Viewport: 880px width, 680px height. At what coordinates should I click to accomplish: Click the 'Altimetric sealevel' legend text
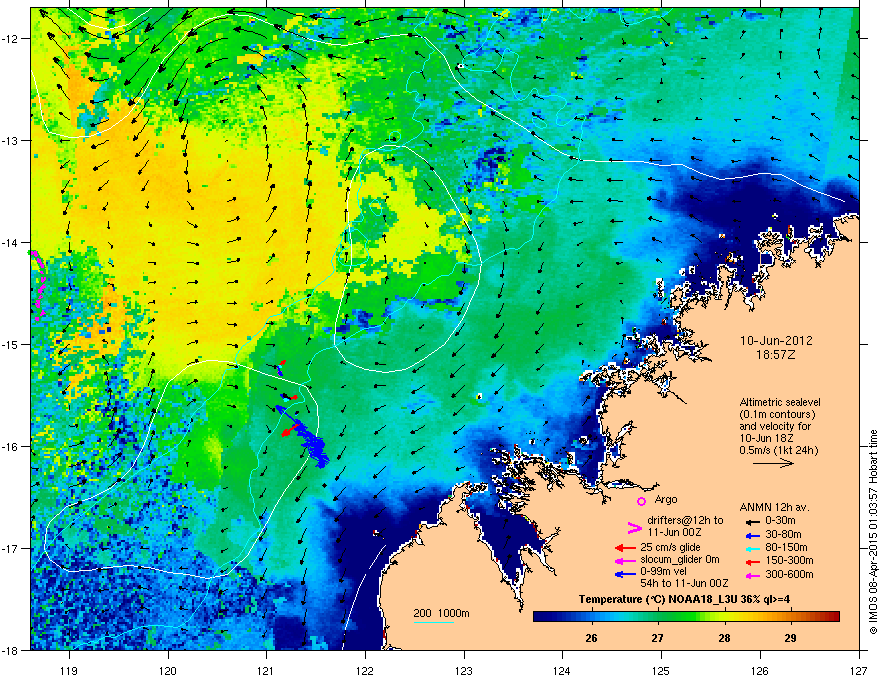point(780,402)
